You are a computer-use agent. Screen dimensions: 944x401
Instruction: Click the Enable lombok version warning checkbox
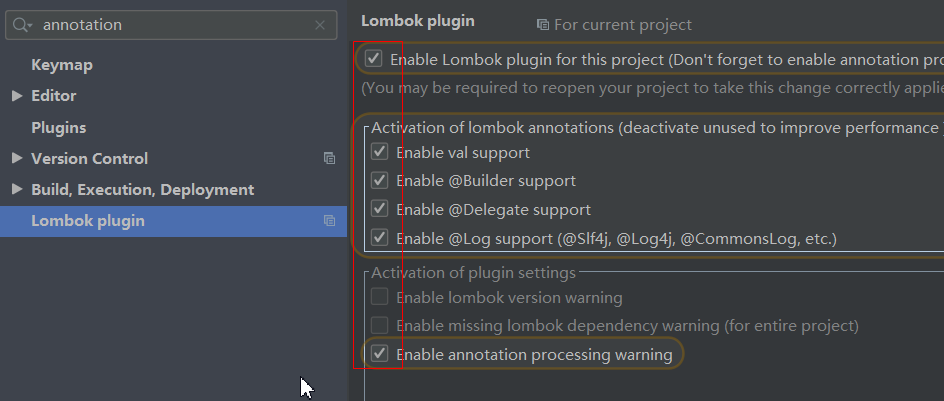[379, 297]
